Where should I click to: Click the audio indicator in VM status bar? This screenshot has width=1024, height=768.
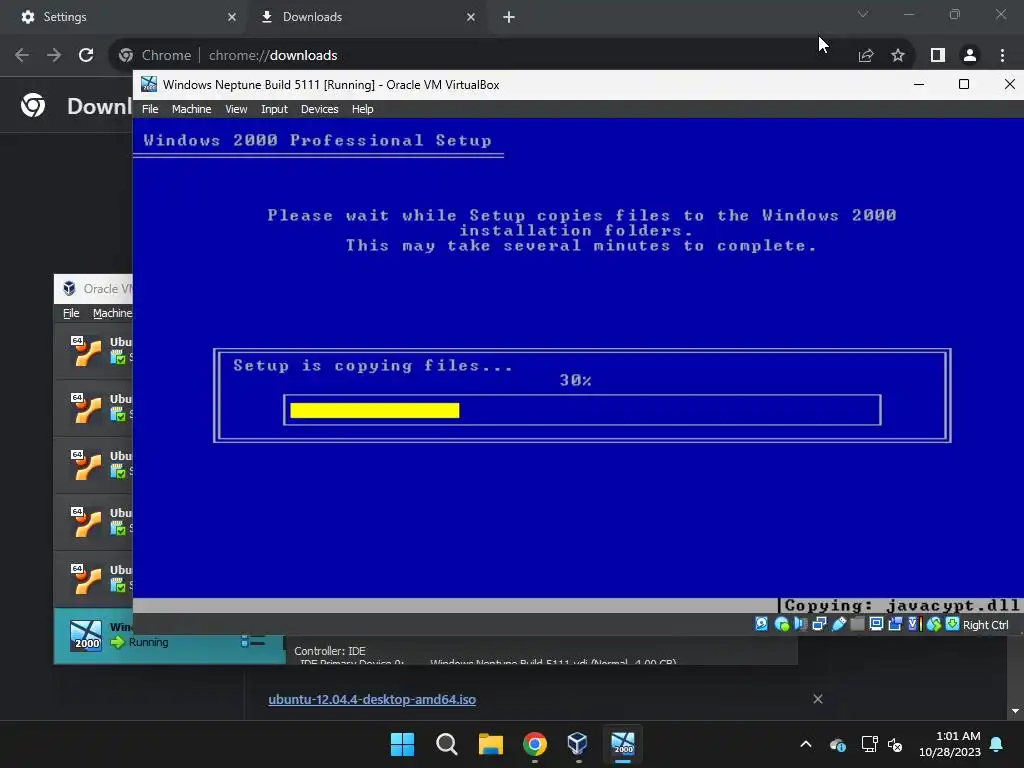801,624
